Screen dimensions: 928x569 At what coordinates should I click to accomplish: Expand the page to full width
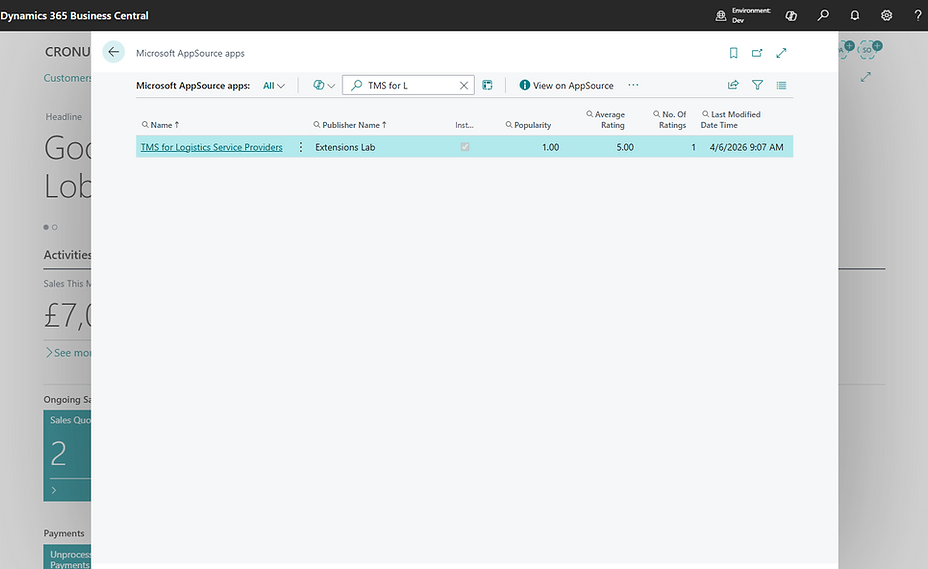click(x=781, y=53)
